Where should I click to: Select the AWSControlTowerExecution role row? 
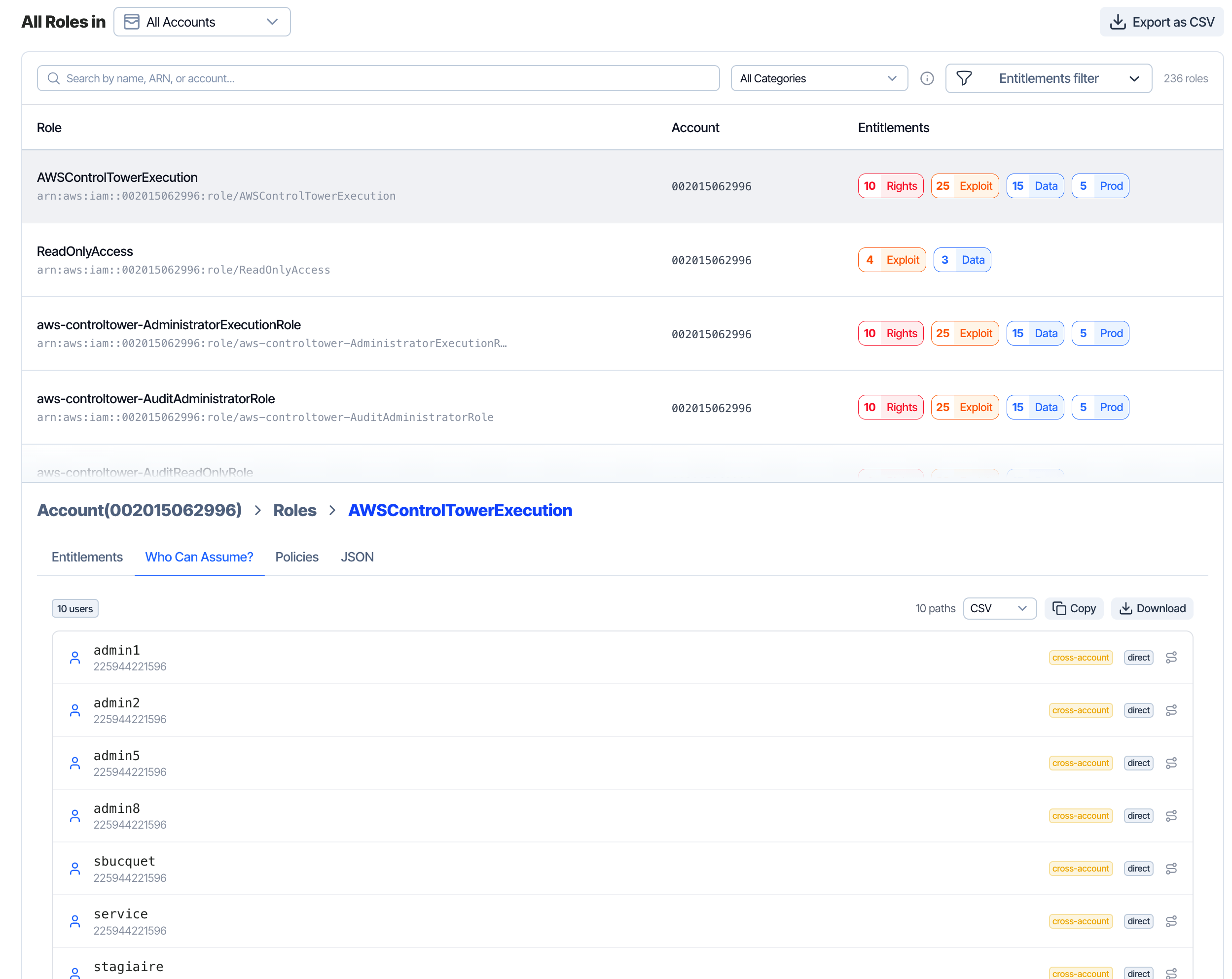pos(622,186)
